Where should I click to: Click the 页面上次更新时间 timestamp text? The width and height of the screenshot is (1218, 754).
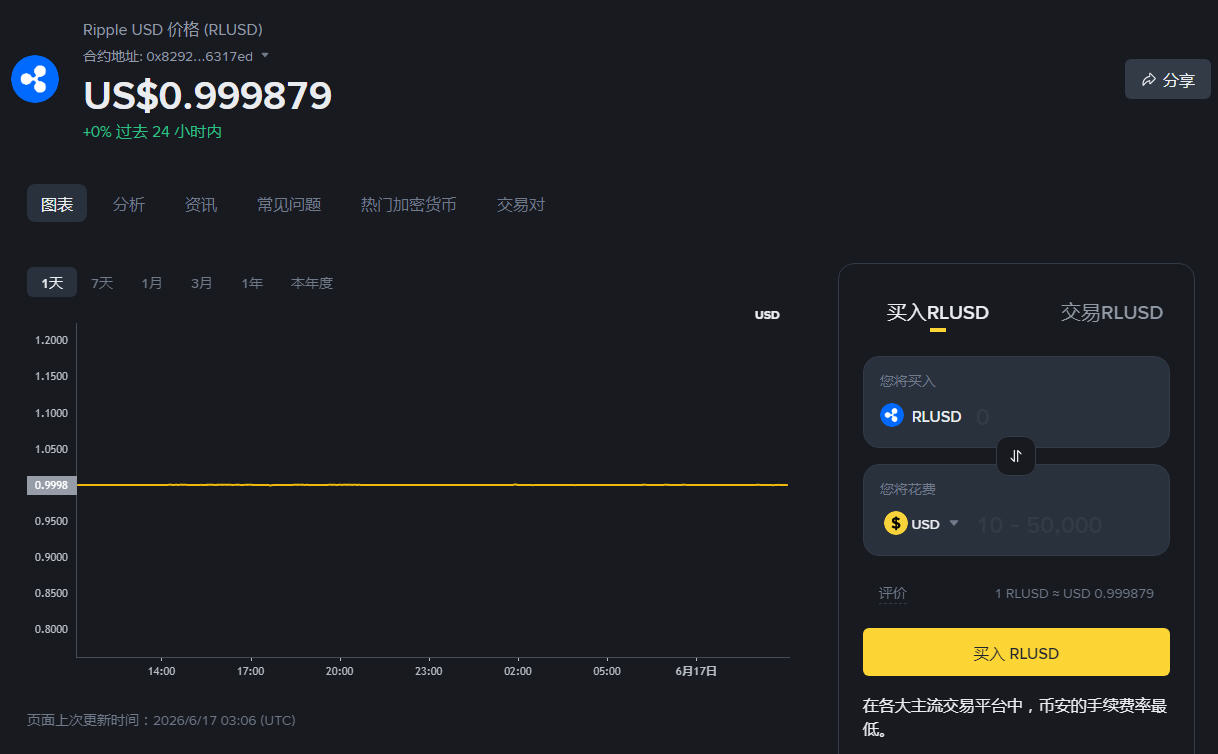(x=161, y=720)
